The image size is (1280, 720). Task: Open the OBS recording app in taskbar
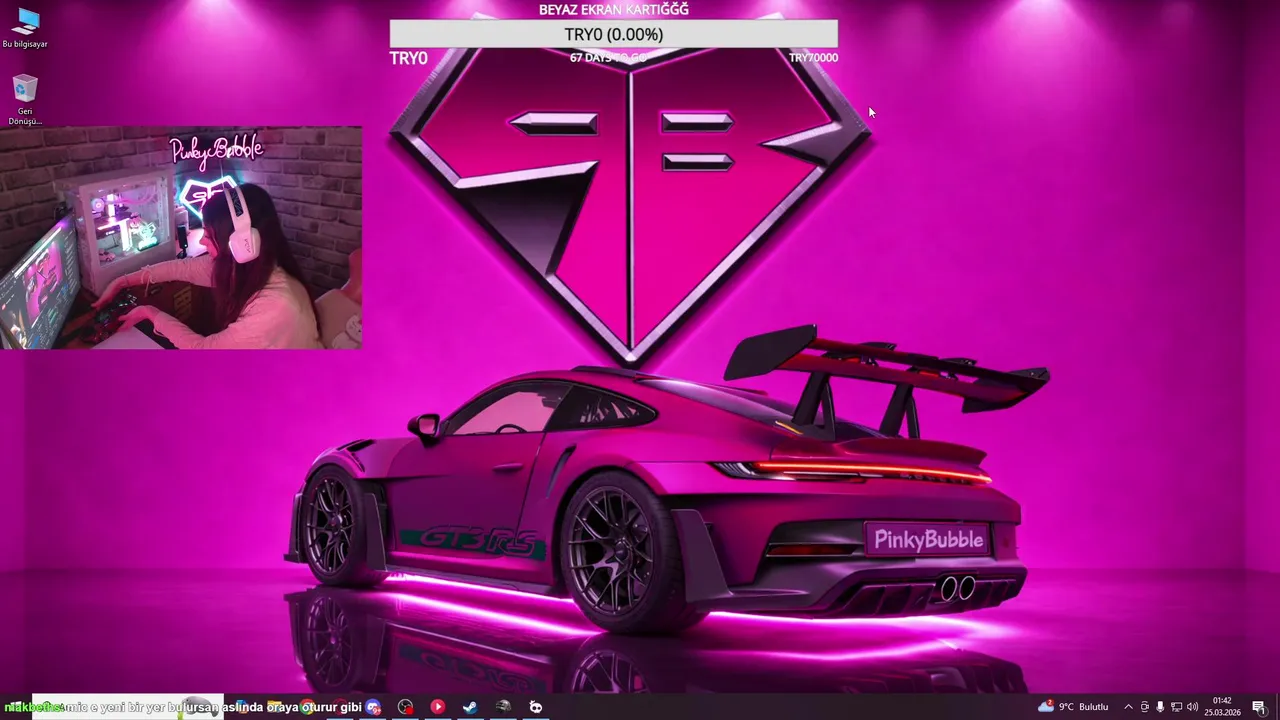point(405,707)
